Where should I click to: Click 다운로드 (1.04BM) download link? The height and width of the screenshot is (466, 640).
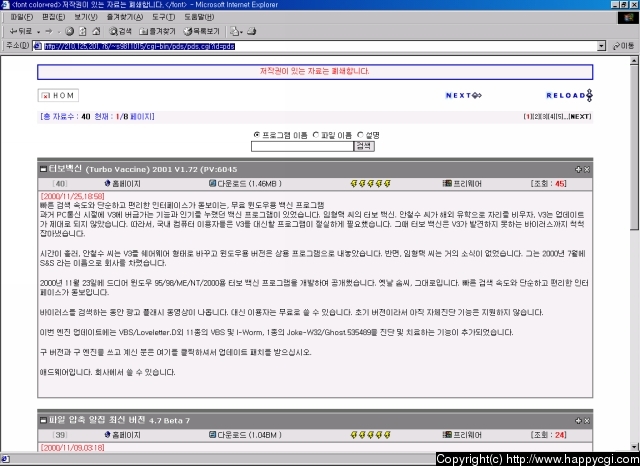click(245, 435)
